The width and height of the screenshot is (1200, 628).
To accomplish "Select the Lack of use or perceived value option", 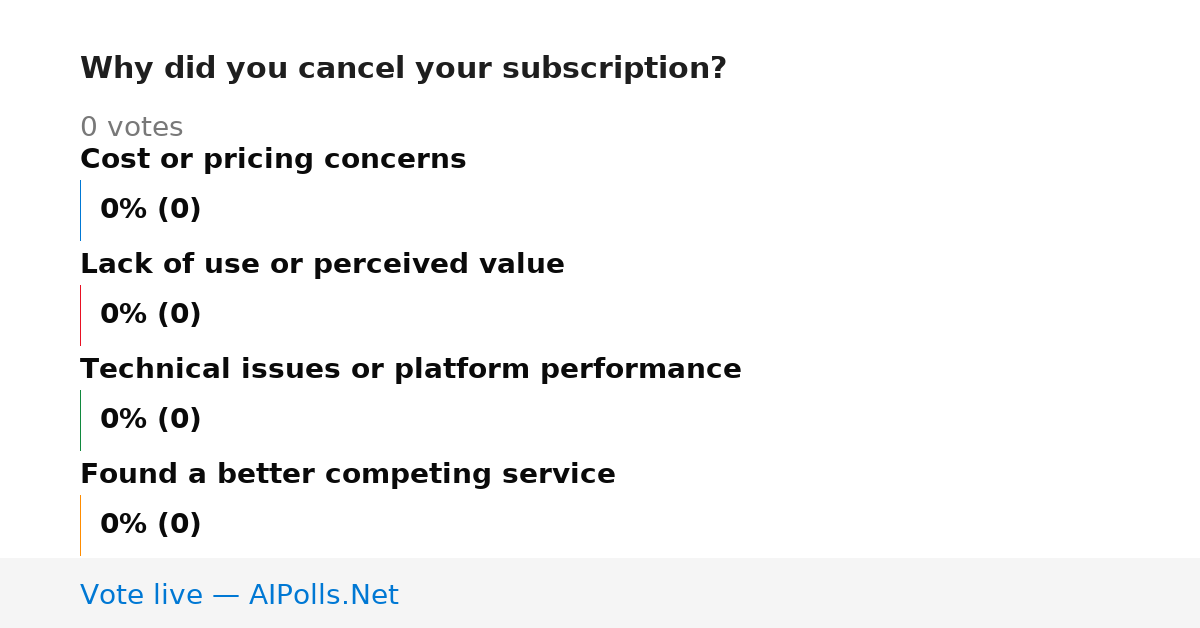I will tap(322, 264).
